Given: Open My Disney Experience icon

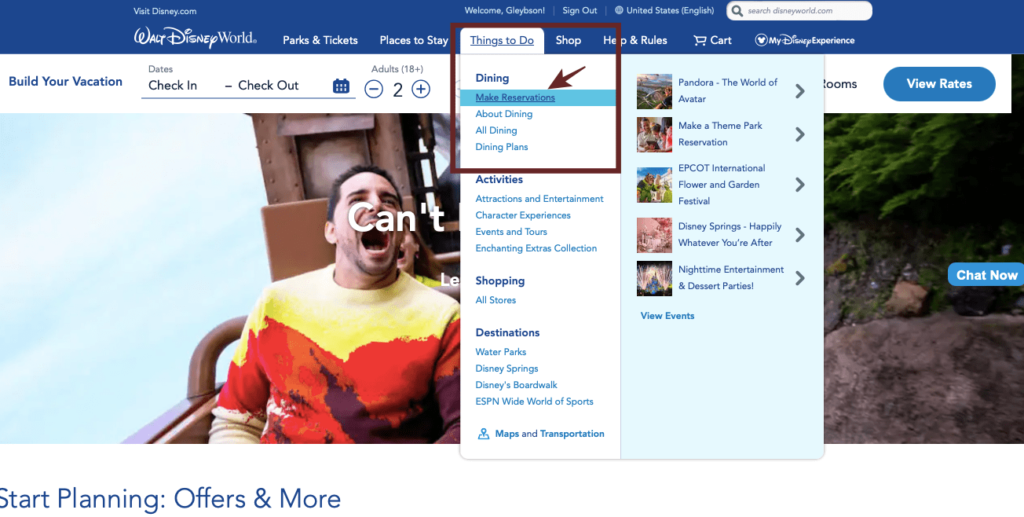Looking at the screenshot, I should tap(762, 41).
